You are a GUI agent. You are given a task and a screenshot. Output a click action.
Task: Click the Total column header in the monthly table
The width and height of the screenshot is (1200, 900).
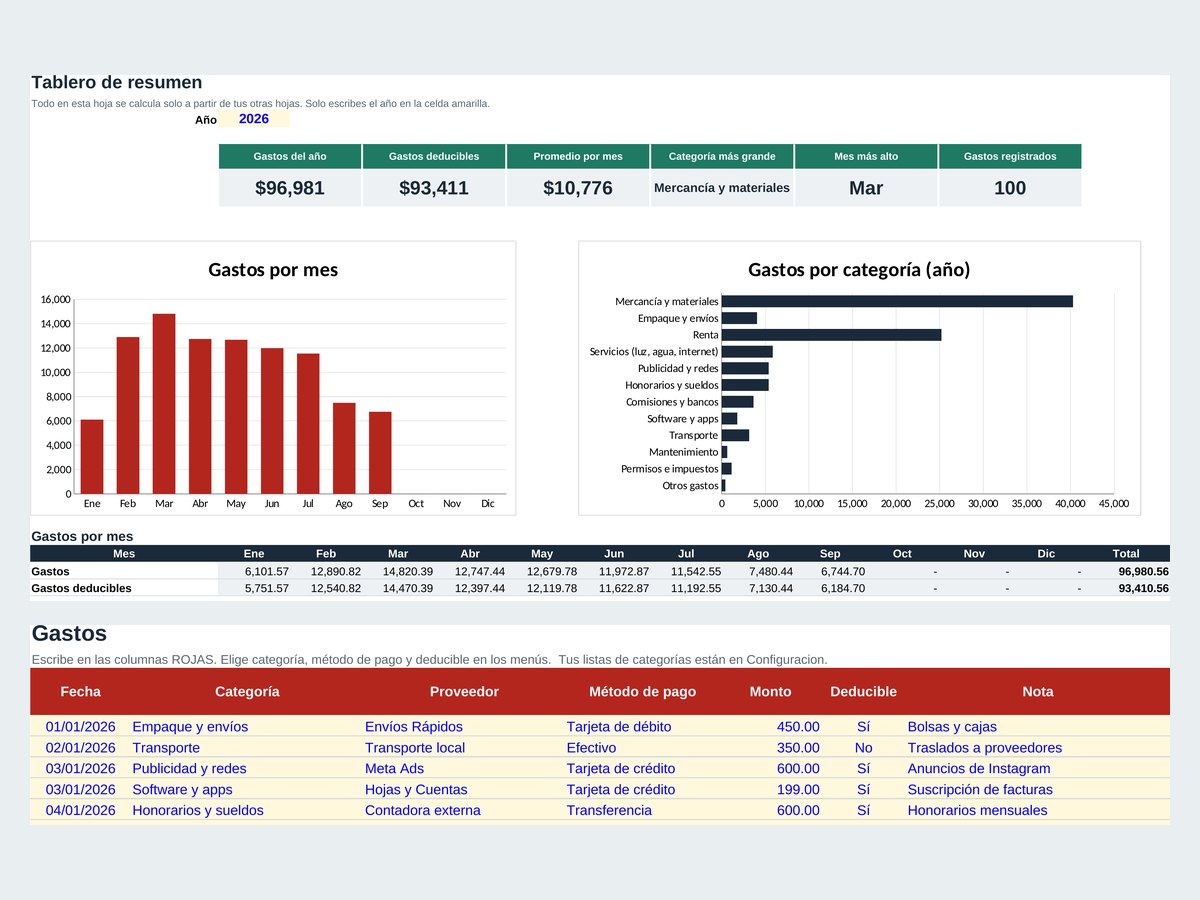tap(1126, 553)
